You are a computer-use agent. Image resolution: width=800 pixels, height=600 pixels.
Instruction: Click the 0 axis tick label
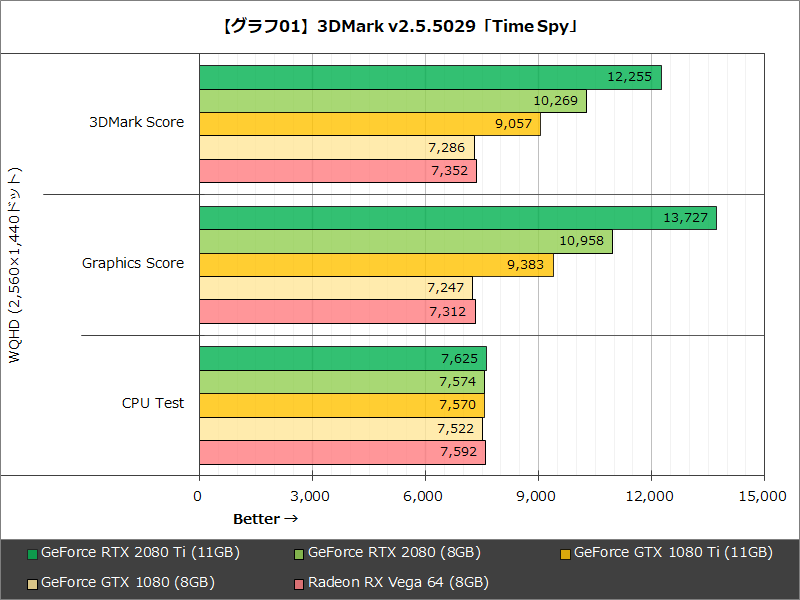(198, 495)
